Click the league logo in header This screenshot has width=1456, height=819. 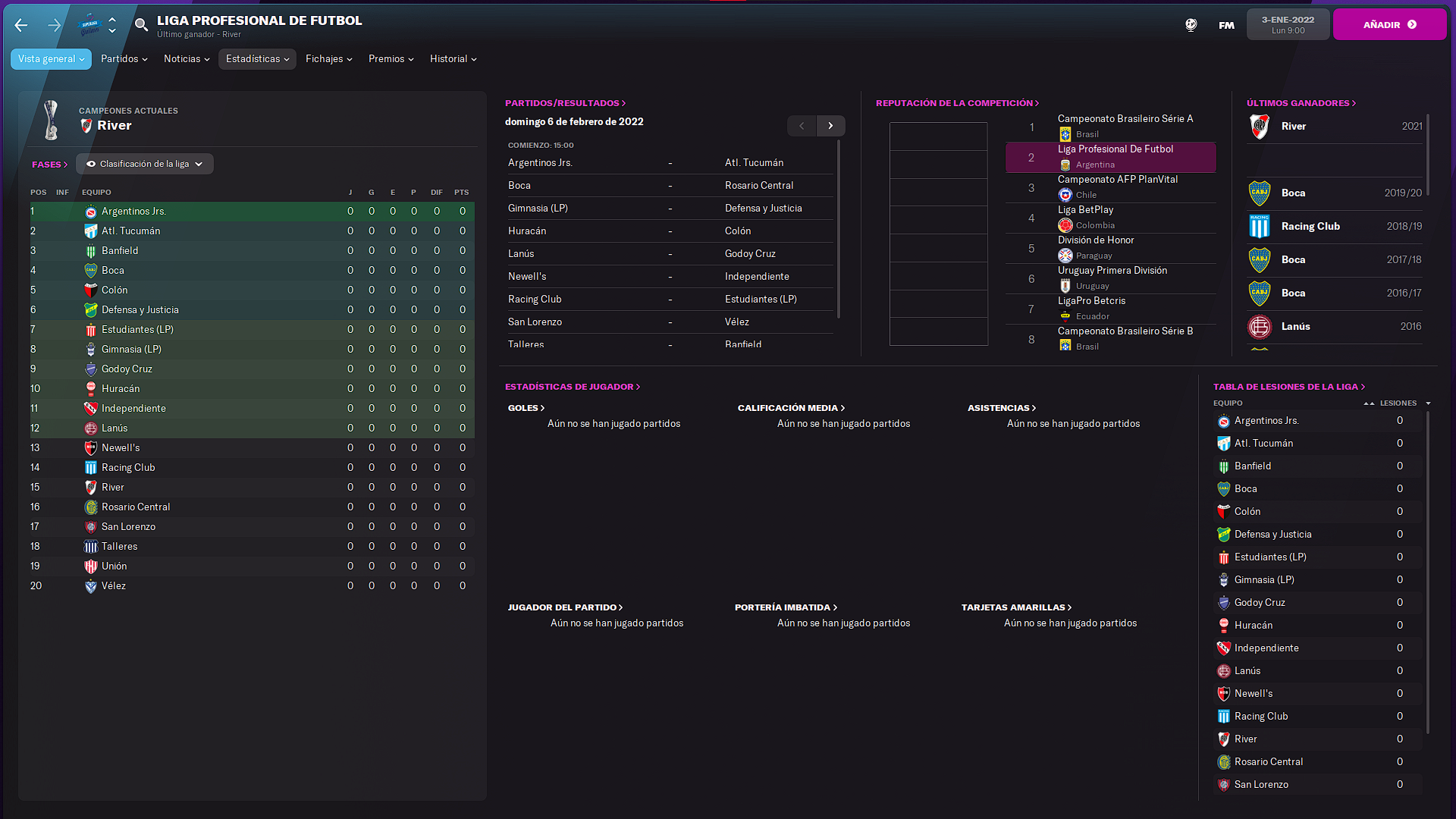tap(90, 25)
